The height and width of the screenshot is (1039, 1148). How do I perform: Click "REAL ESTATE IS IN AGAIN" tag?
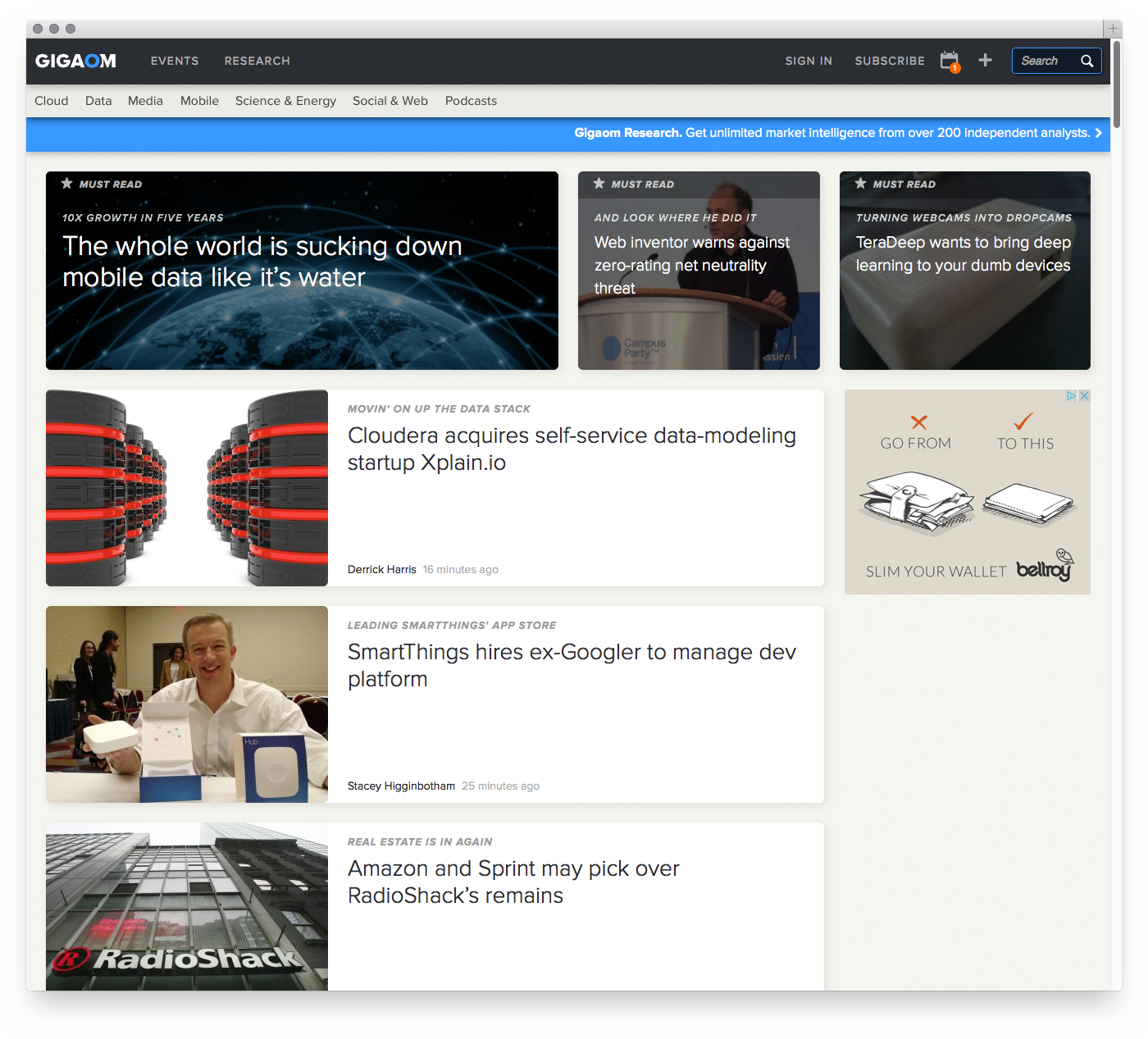(x=420, y=841)
